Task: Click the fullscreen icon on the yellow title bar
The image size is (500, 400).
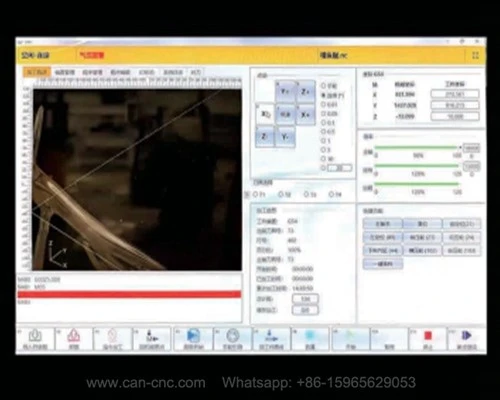Action: (475, 55)
